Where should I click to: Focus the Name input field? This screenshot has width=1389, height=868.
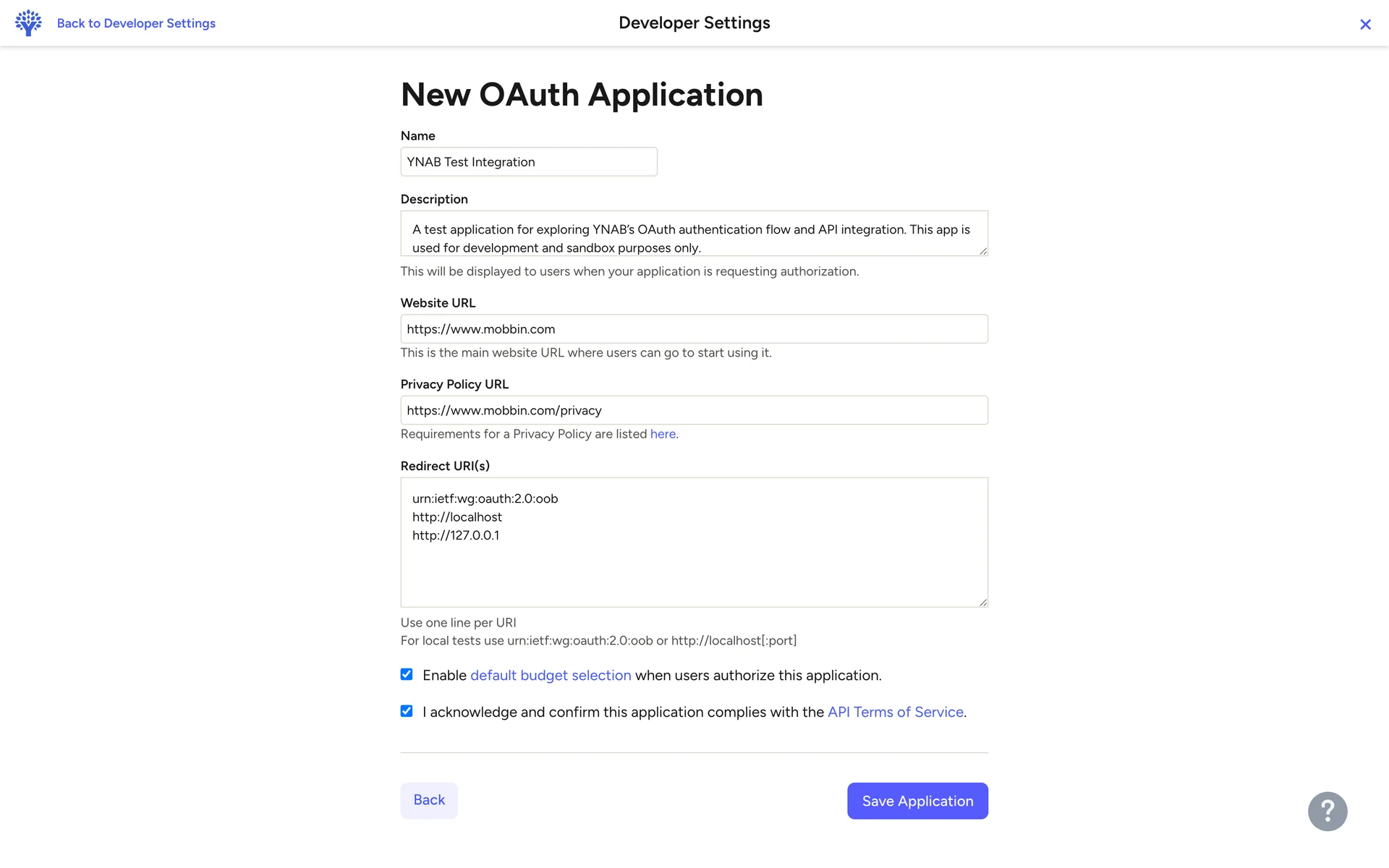529,162
